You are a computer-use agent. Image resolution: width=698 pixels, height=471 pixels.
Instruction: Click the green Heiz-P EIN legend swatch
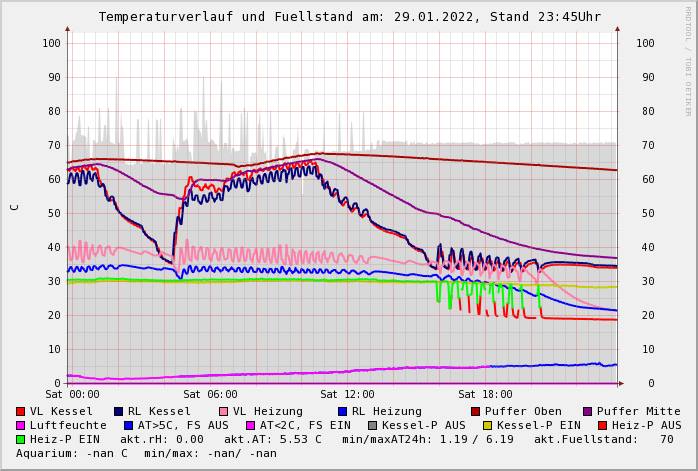tap(21, 440)
